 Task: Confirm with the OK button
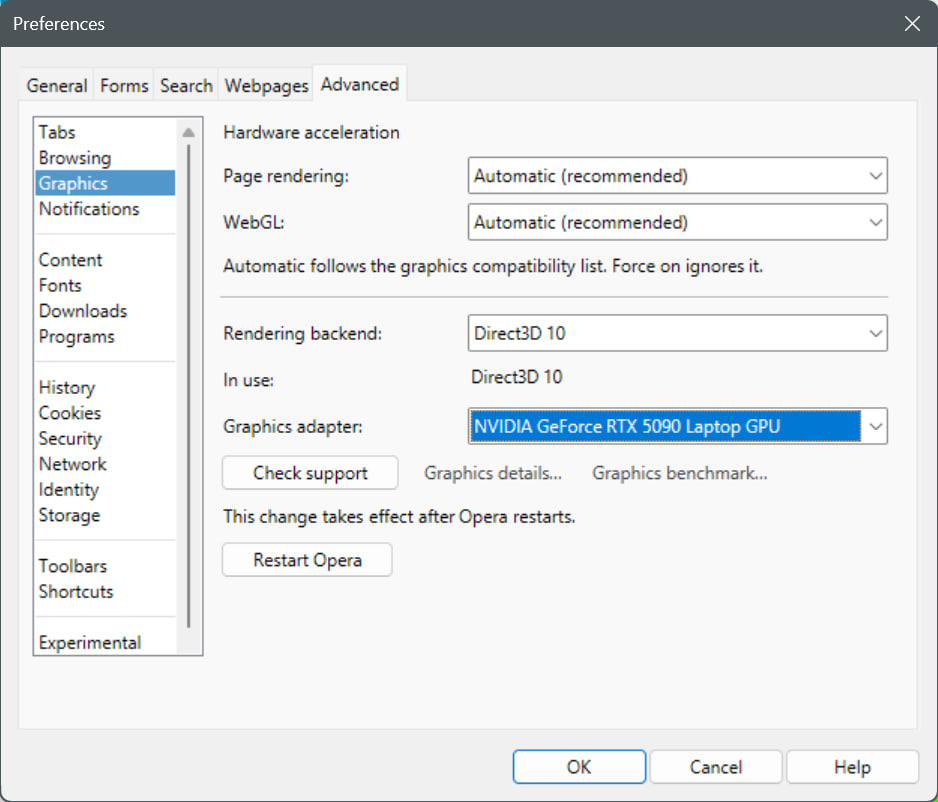click(579, 767)
